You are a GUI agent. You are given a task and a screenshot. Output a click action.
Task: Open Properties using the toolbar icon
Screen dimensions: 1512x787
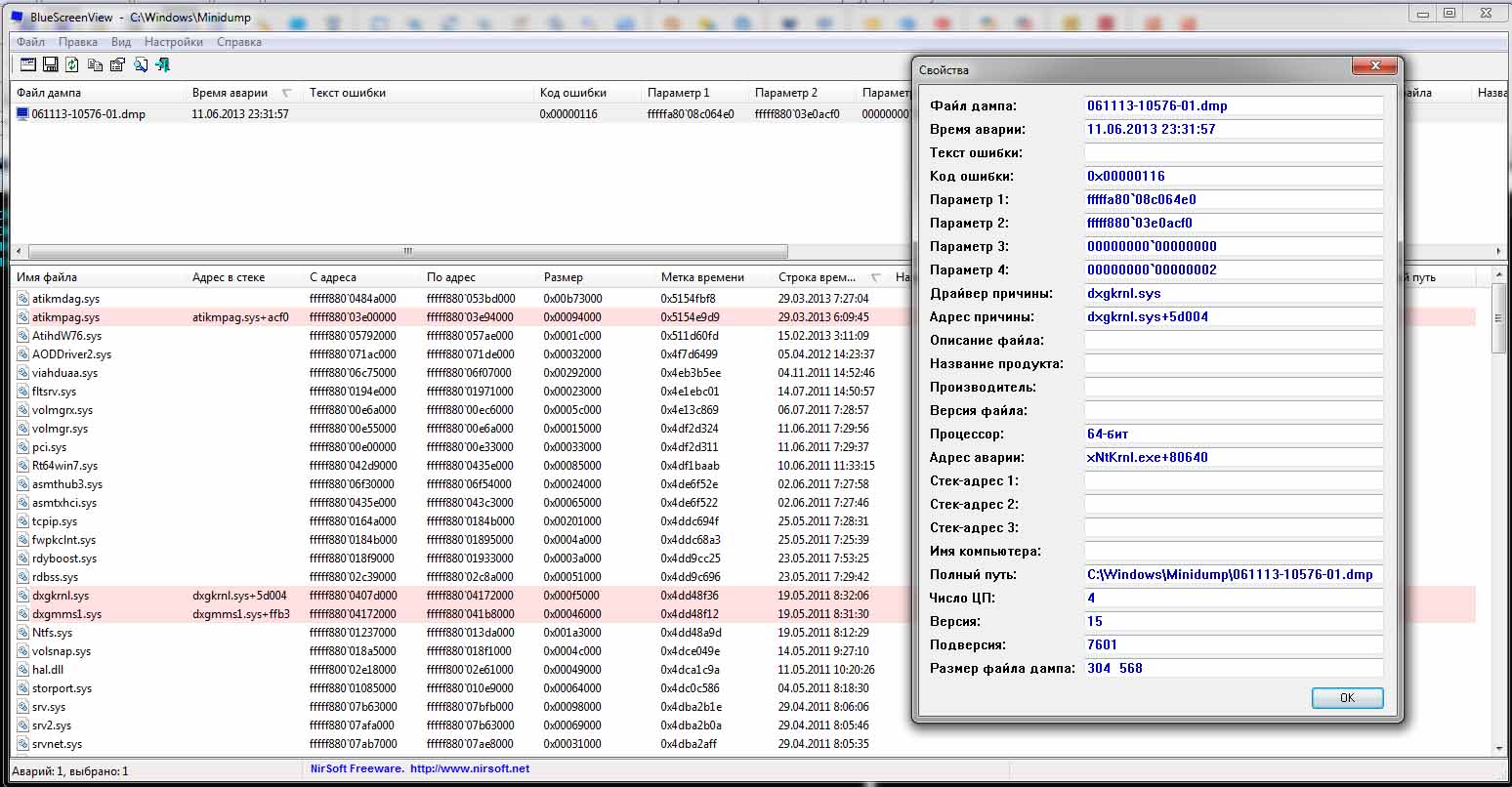tap(117, 65)
